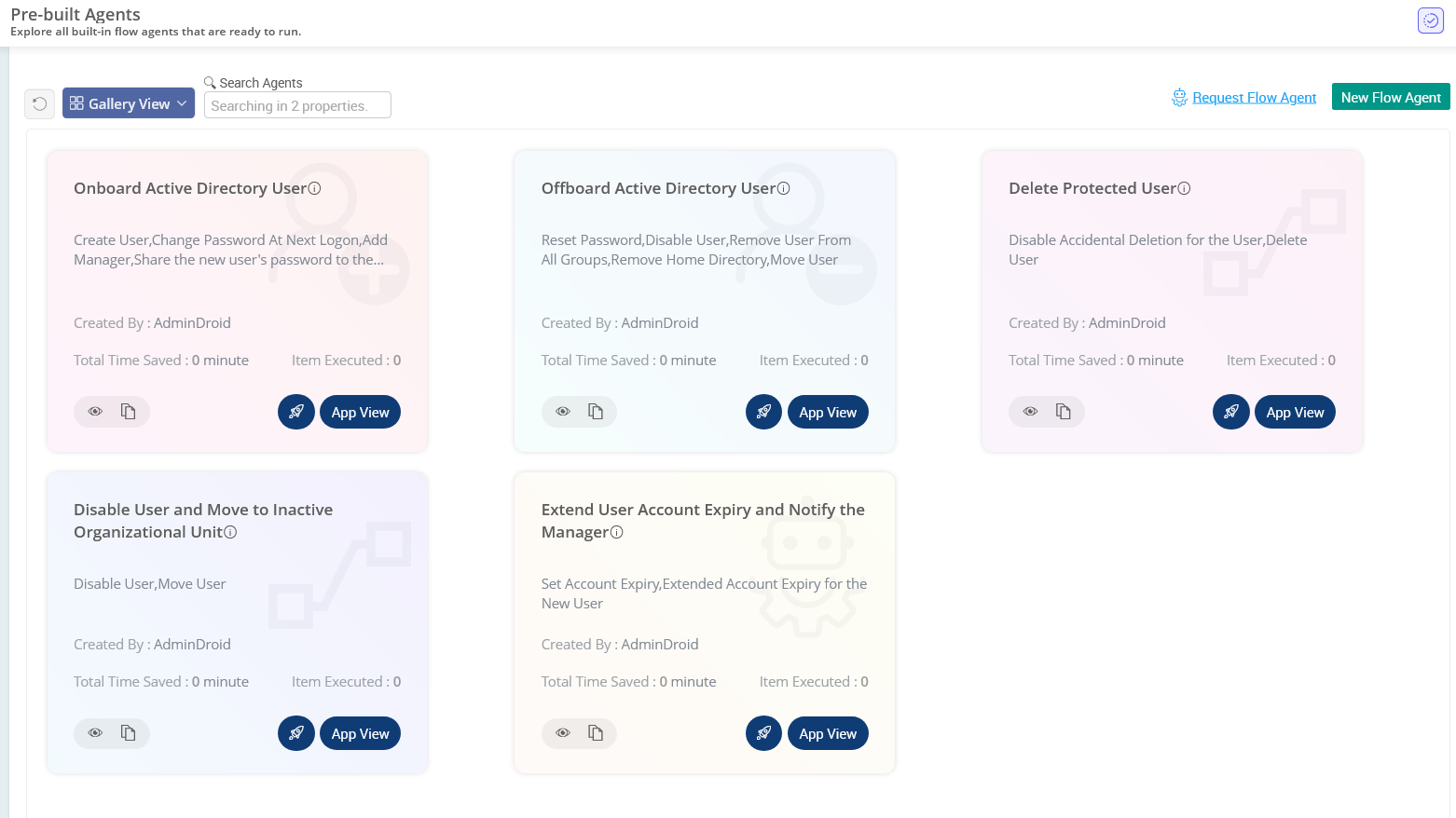Click the info icon next to Onboard Active Directory User

[x=315, y=187]
